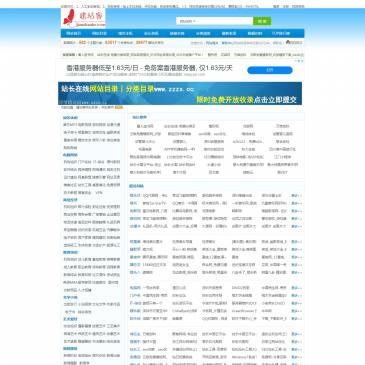The image size is (365, 365).
Task: Open the 站长在线网站目录 banner
Action: pos(180,93)
